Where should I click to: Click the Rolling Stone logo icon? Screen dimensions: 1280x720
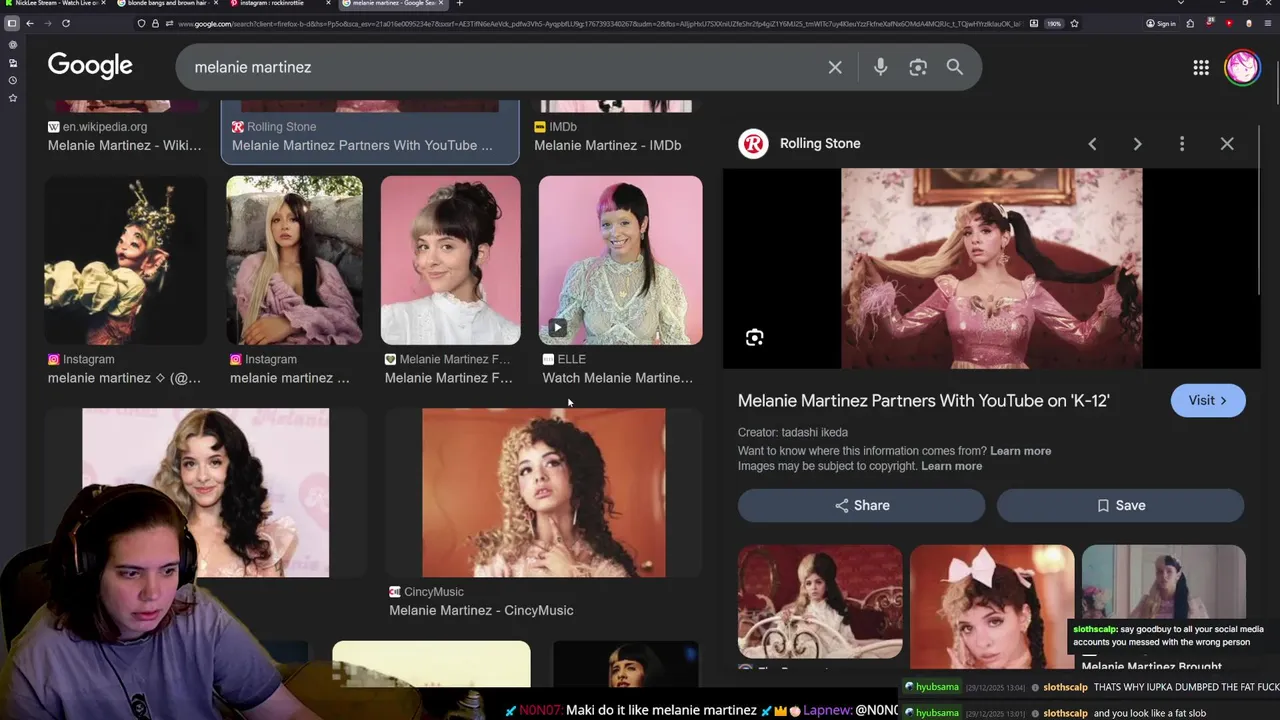753,144
